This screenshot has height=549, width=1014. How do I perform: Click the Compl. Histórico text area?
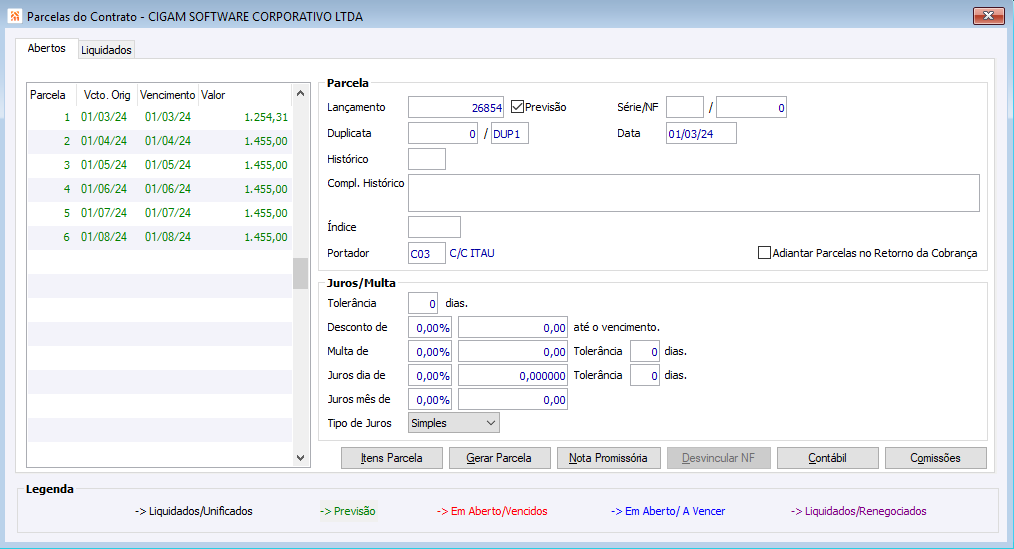point(694,193)
